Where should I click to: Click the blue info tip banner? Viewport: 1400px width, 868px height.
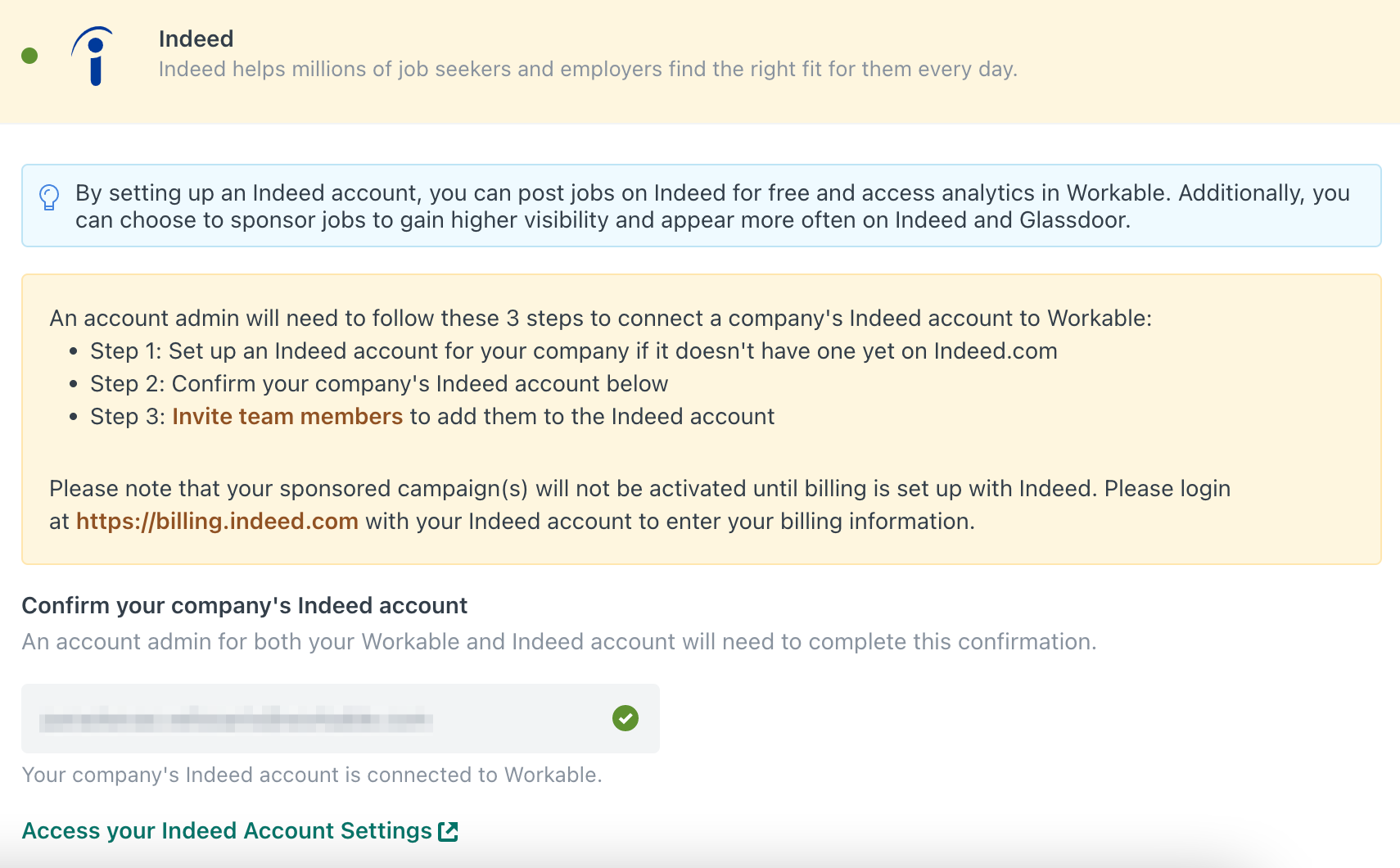click(702, 206)
